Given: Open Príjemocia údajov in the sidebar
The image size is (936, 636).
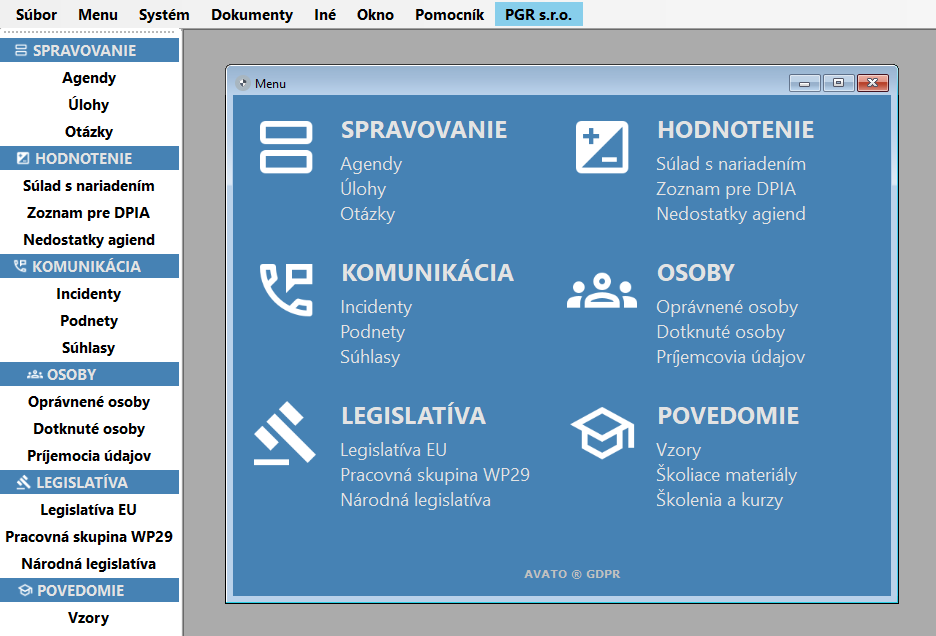Looking at the screenshot, I should coord(89,456).
